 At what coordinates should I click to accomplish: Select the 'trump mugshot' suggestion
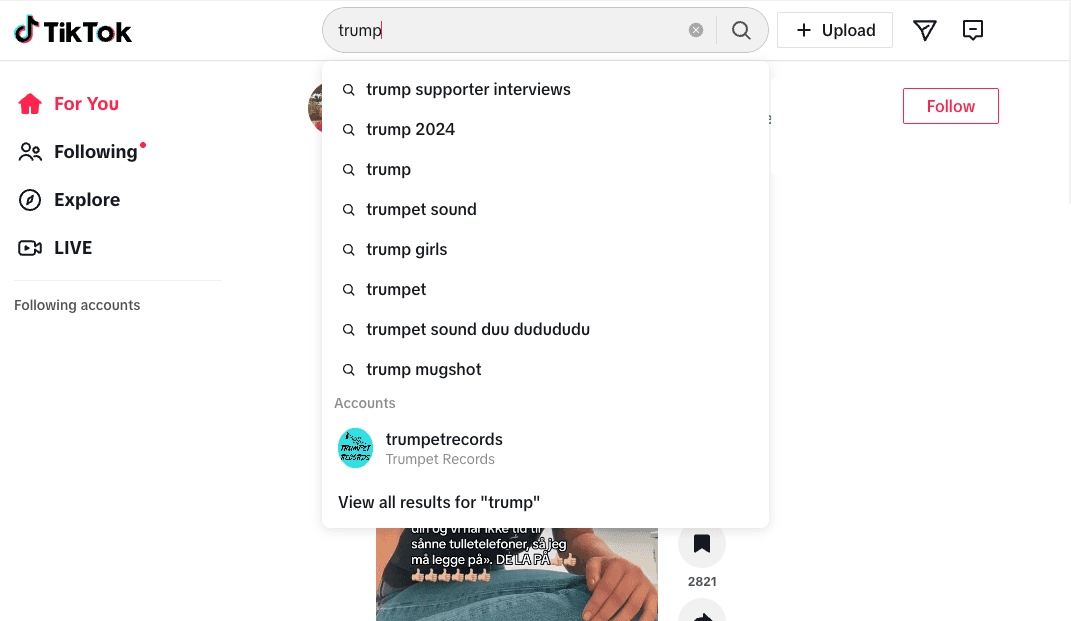[x=545, y=370]
